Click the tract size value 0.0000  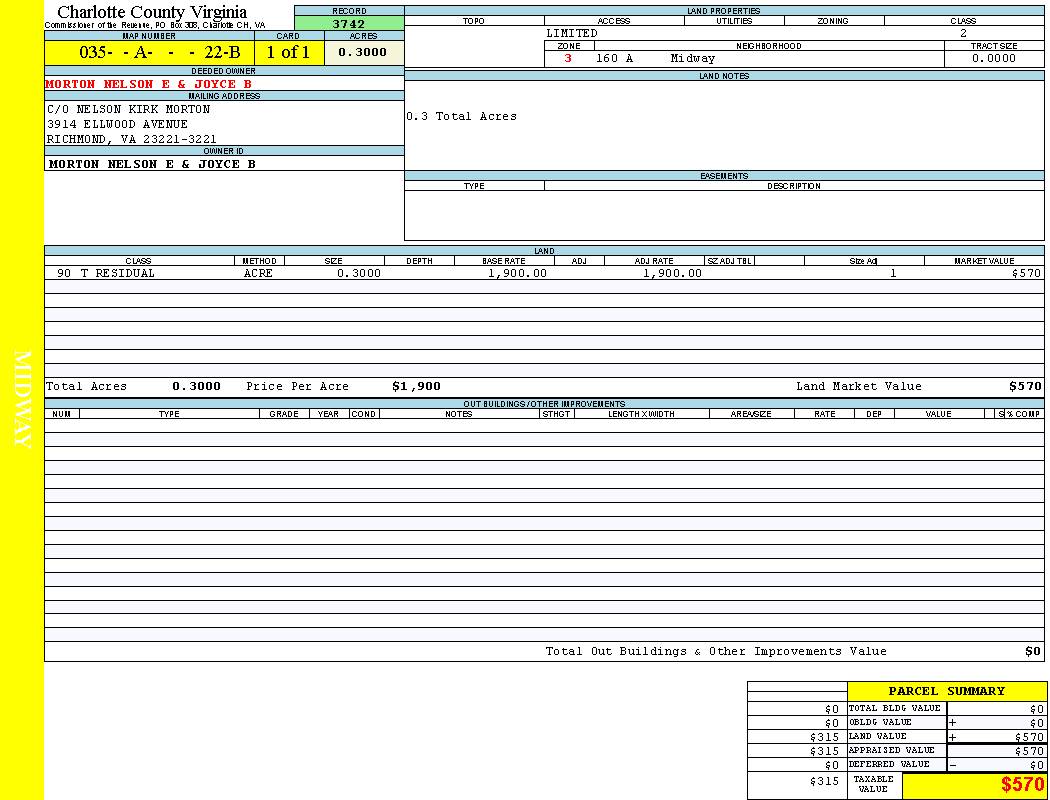point(993,59)
